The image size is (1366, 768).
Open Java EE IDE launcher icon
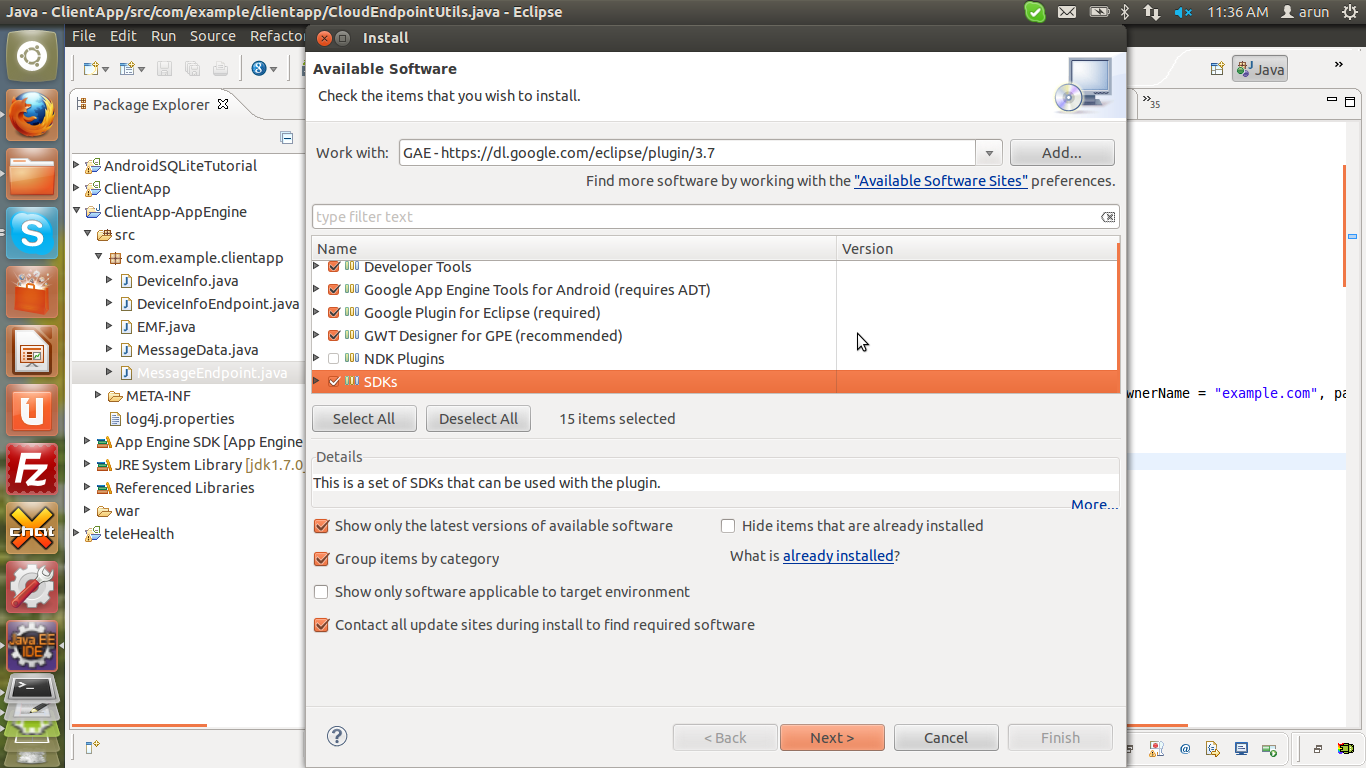[32, 647]
